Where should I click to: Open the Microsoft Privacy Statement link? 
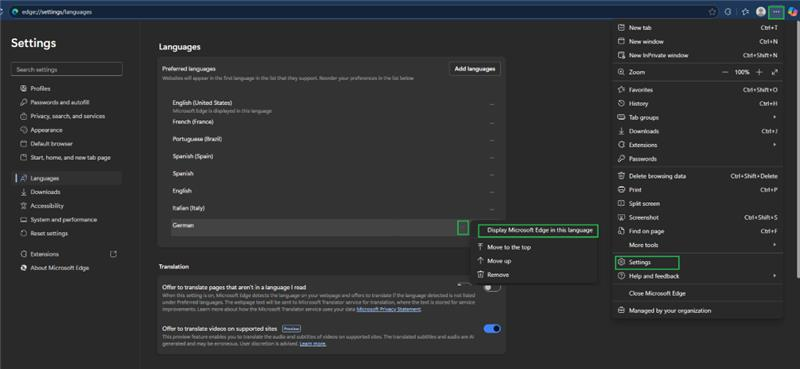click(389, 309)
